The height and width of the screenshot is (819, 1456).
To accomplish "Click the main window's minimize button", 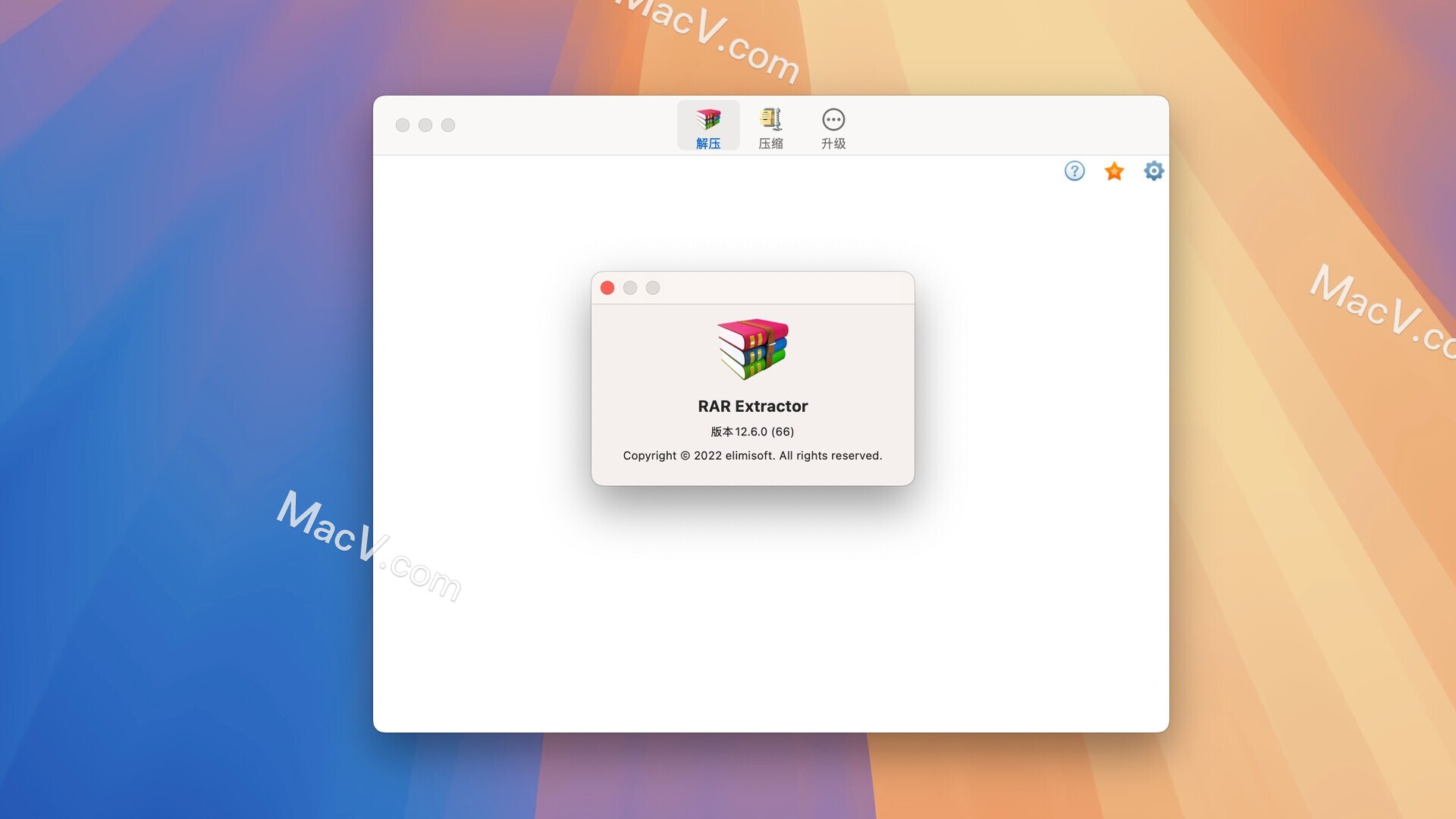I will click(x=425, y=125).
